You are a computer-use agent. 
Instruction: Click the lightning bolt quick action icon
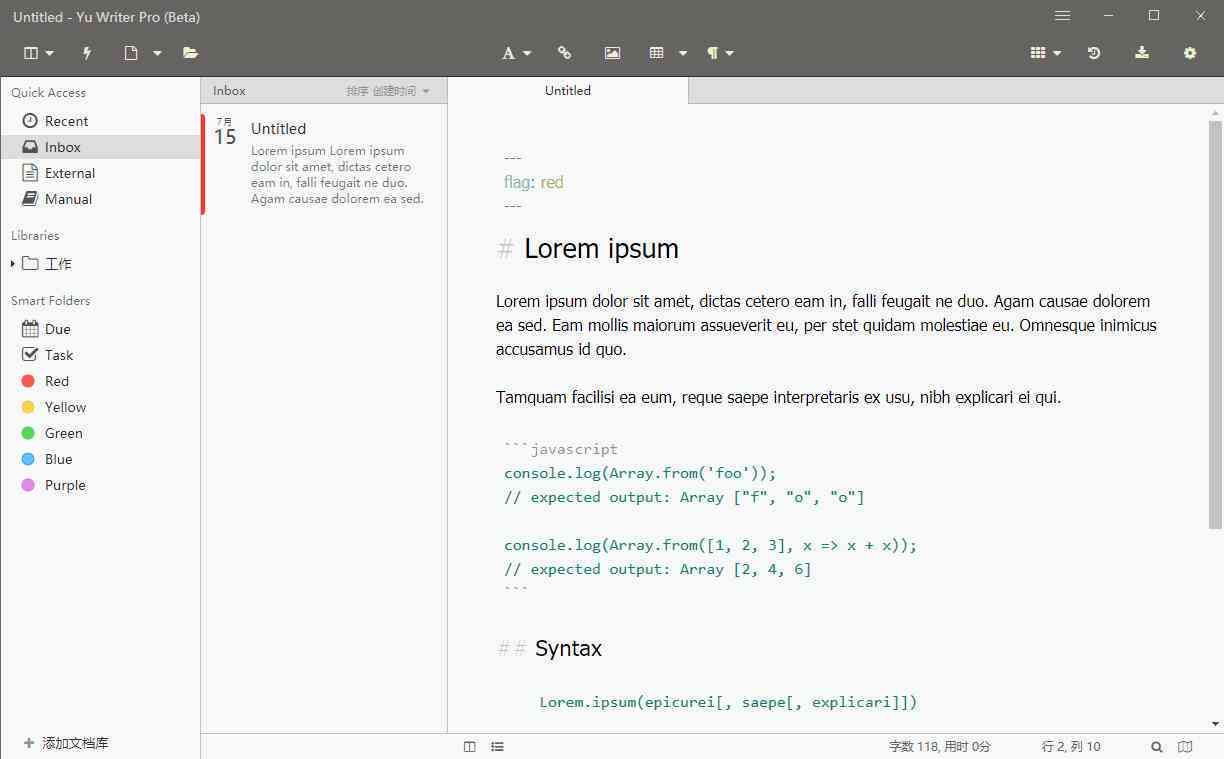coord(87,53)
